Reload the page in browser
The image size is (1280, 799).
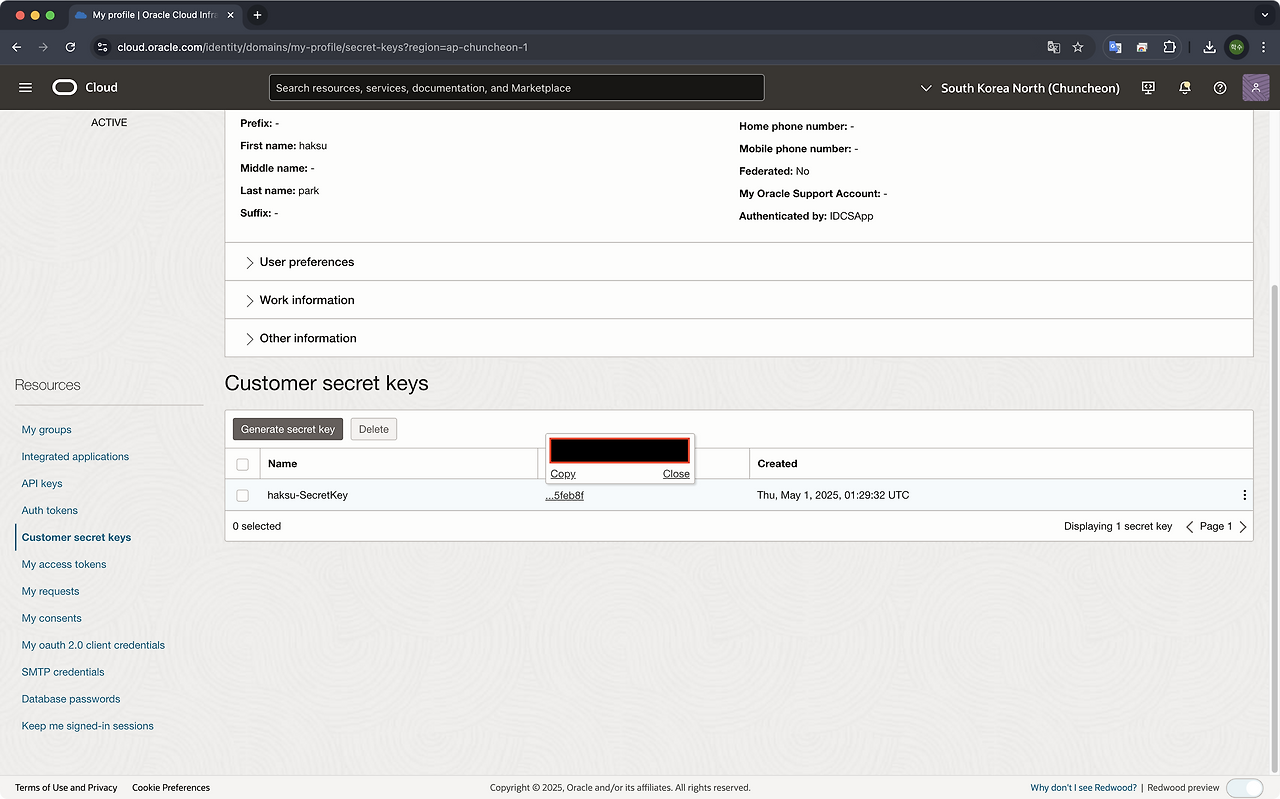pyautogui.click(x=70, y=47)
